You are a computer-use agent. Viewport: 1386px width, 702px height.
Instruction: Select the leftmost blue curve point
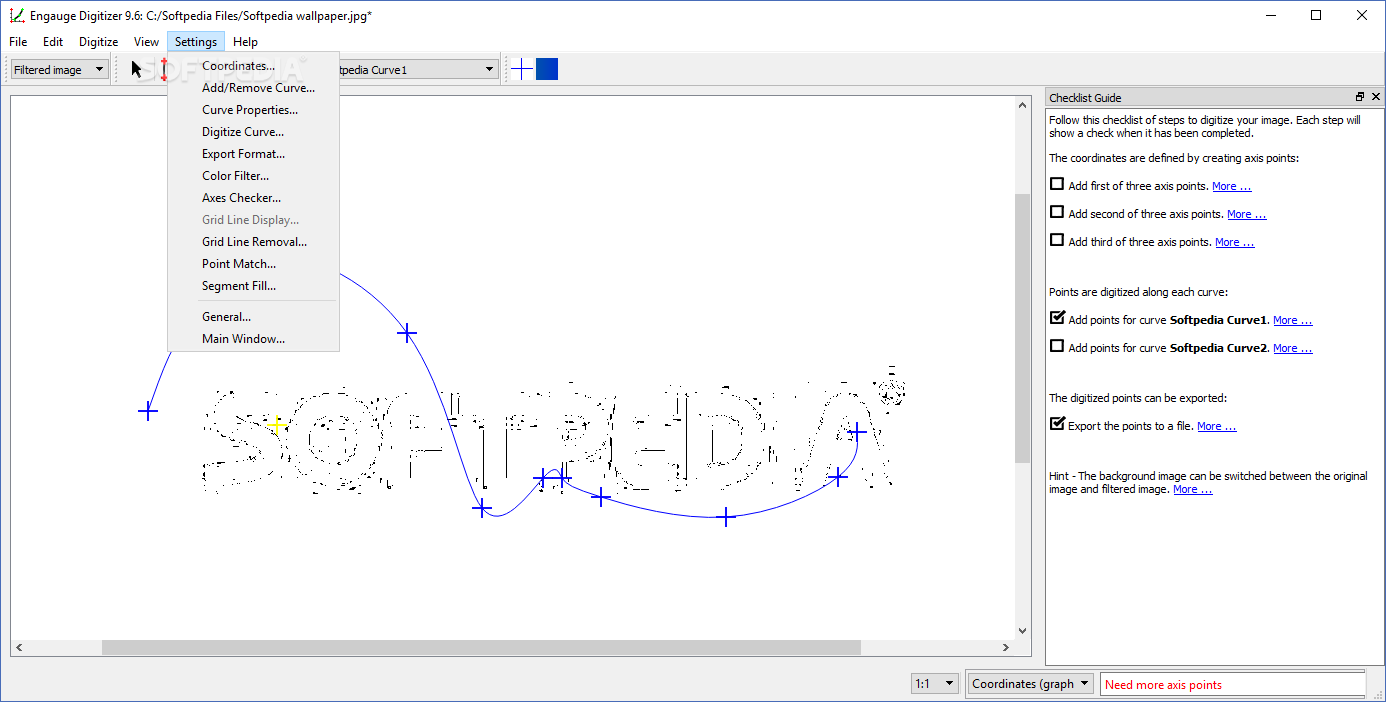tap(148, 410)
